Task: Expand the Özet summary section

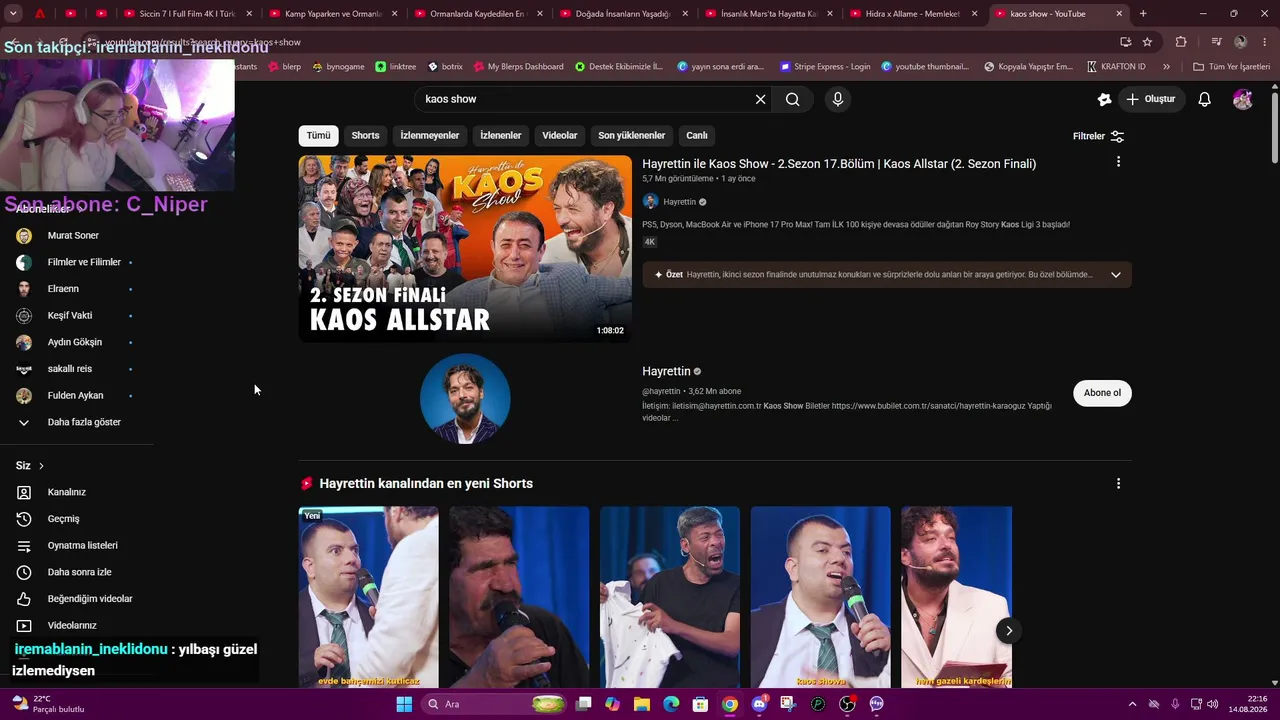Action: [1116, 275]
